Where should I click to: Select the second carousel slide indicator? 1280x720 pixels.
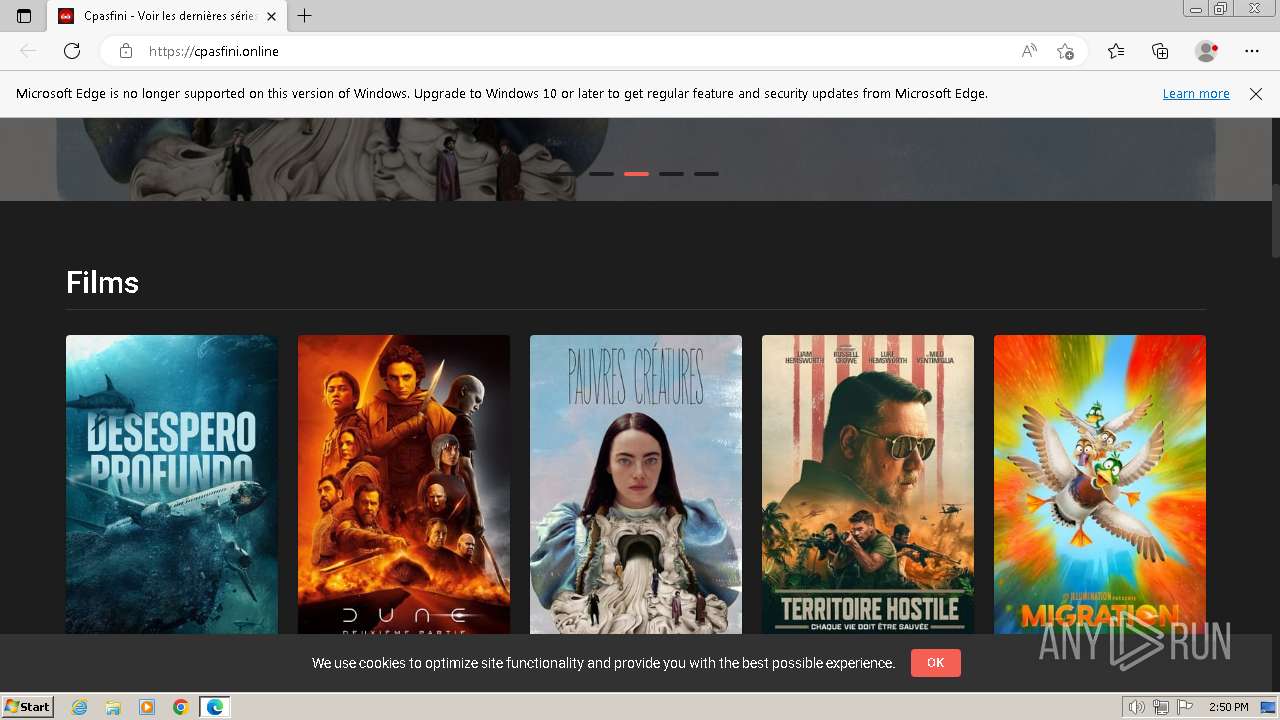pos(601,174)
